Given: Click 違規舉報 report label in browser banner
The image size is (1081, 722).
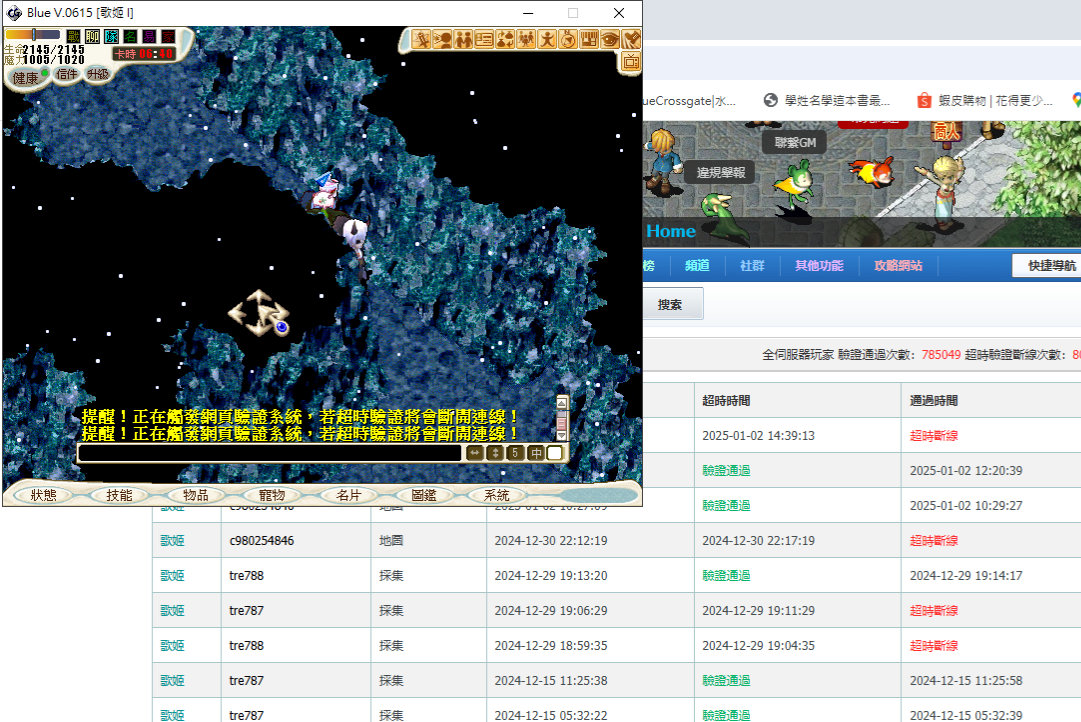Looking at the screenshot, I should (720, 172).
